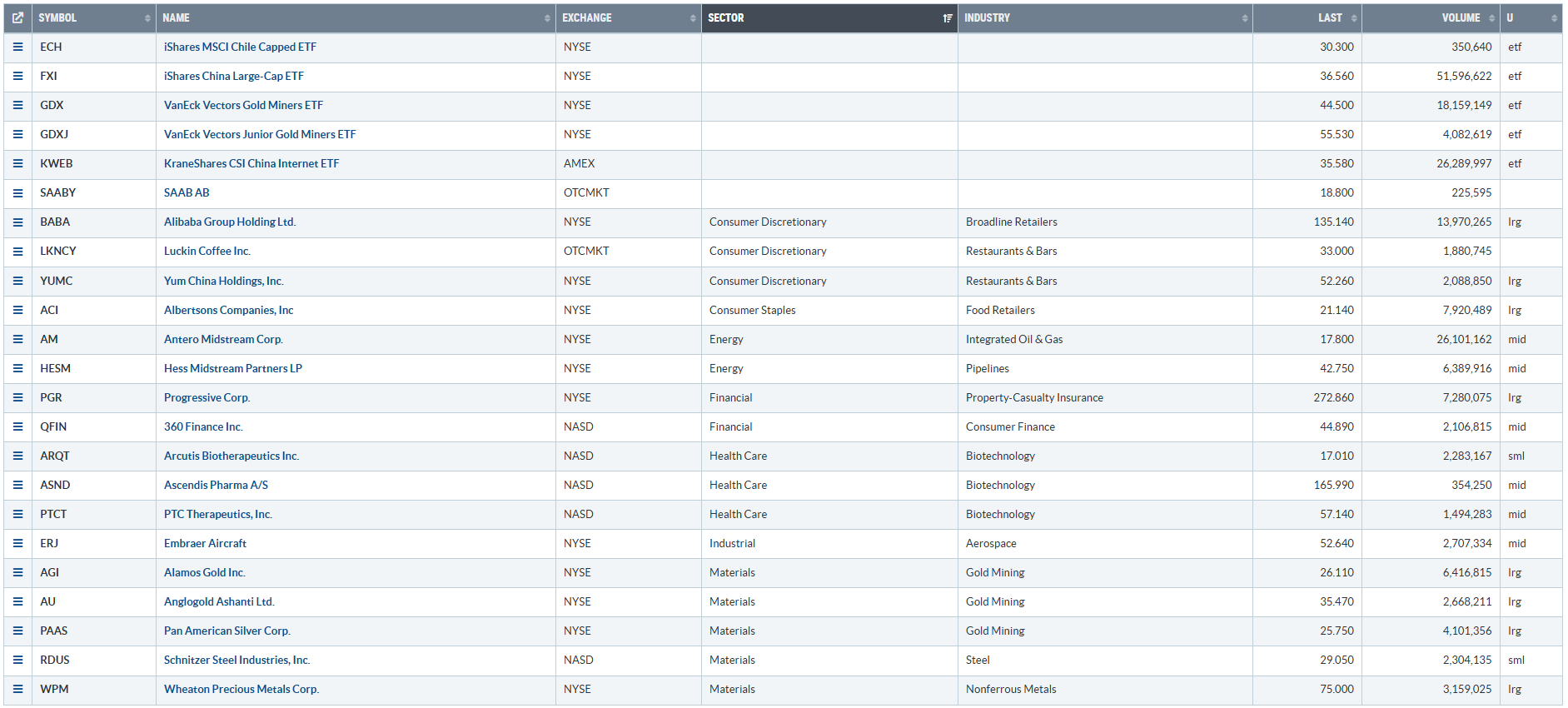Open the row menu icon for ERJ
Screen dimensions: 1568x708
click(x=17, y=543)
